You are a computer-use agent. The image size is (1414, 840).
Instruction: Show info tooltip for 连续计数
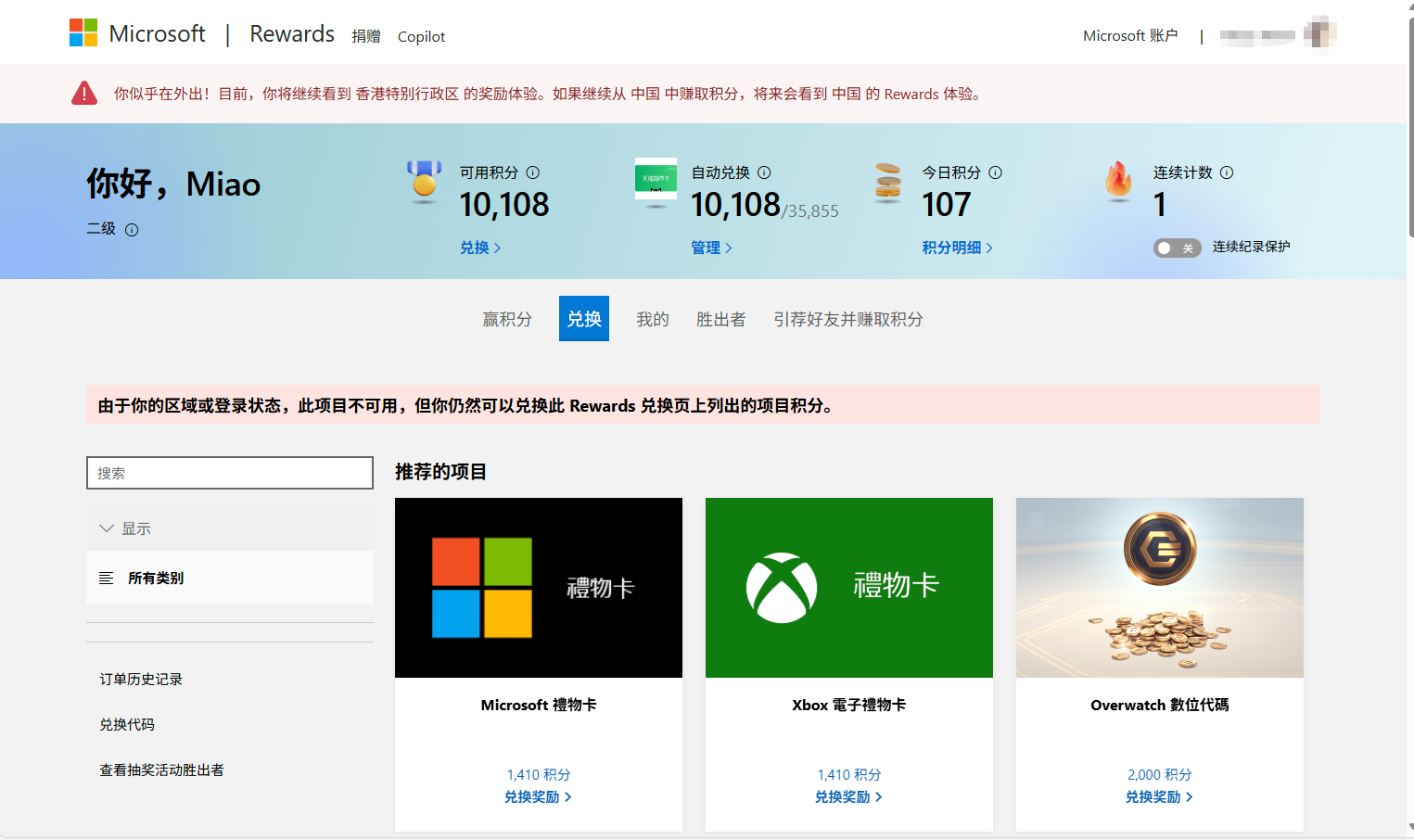(1227, 172)
